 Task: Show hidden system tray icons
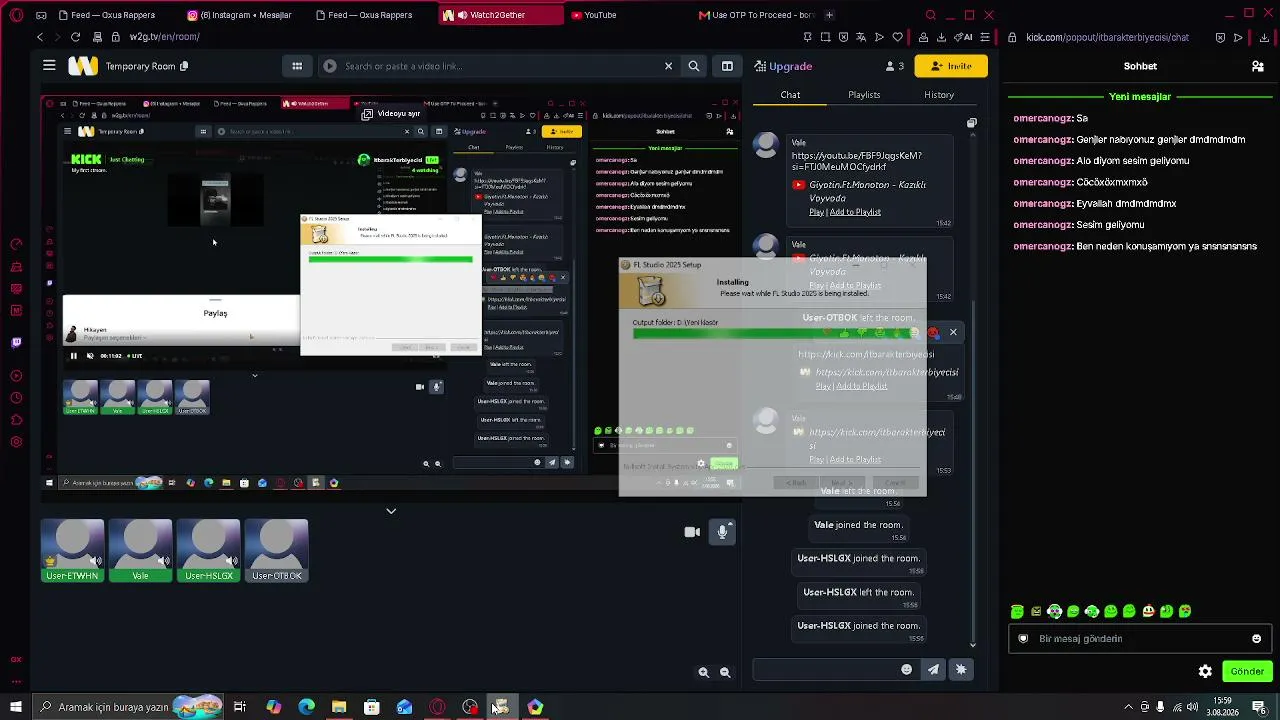1128,707
